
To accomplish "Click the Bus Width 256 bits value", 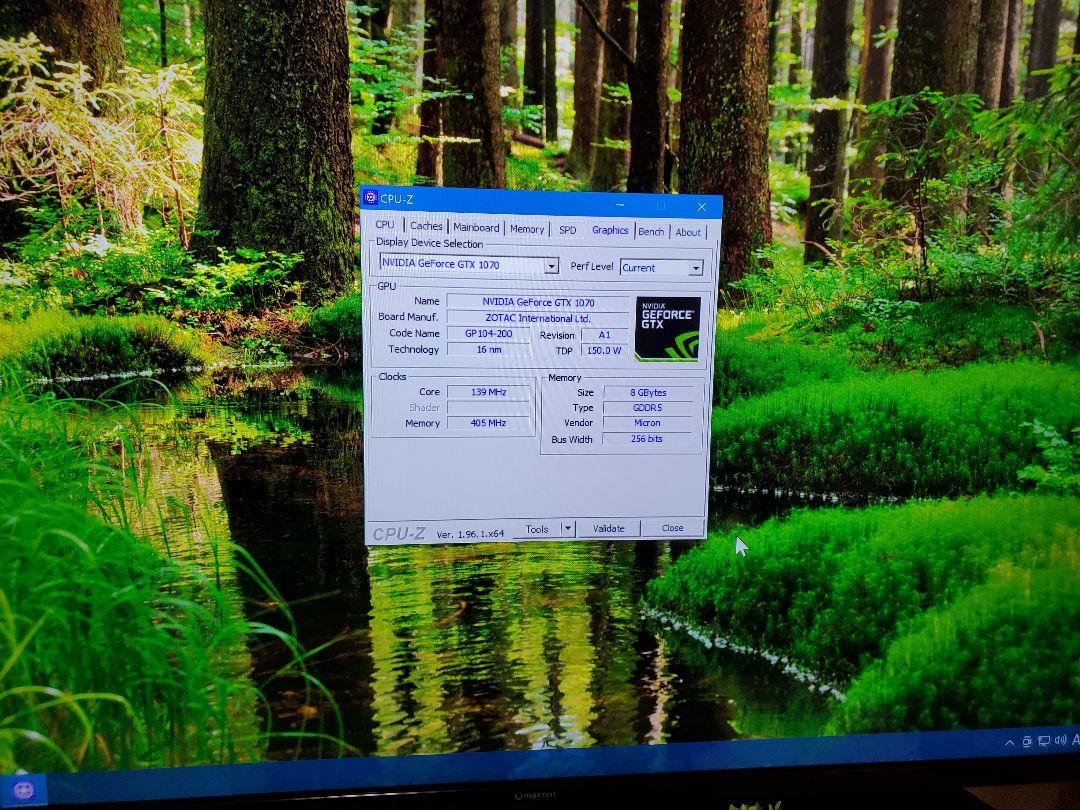I will (x=647, y=439).
